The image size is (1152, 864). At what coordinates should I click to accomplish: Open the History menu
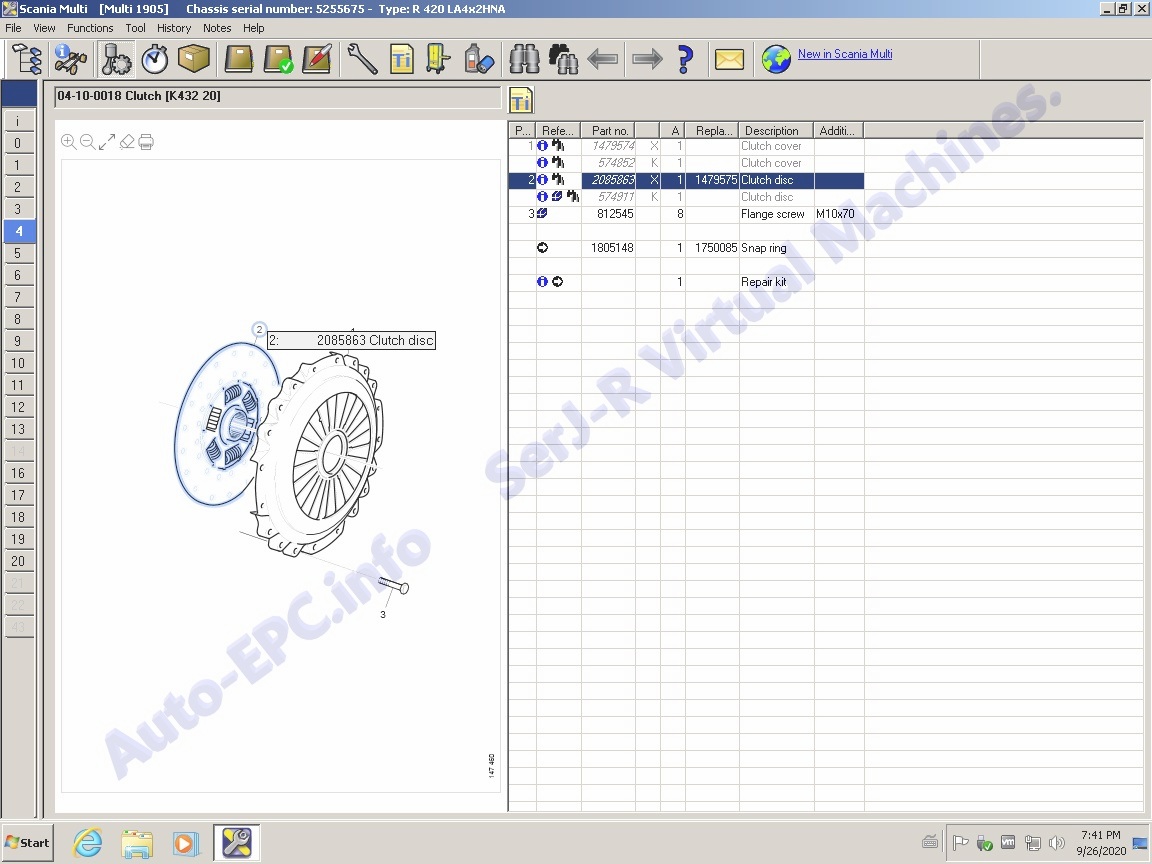(173, 28)
